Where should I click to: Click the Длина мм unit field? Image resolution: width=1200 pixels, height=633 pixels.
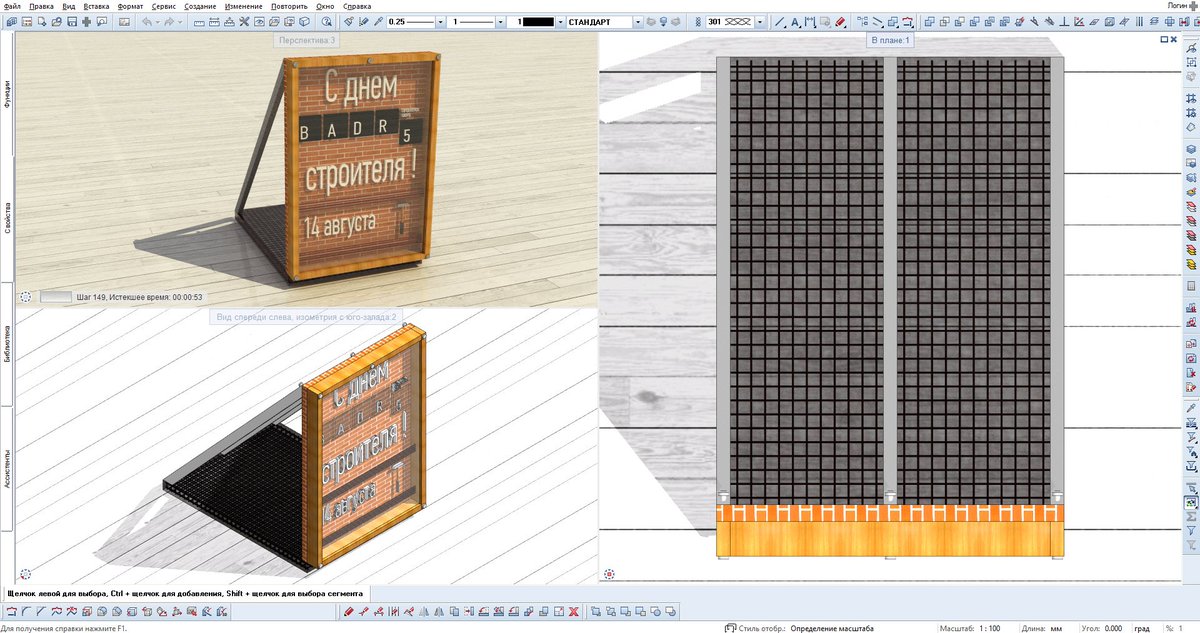pyautogui.click(x=1040, y=628)
